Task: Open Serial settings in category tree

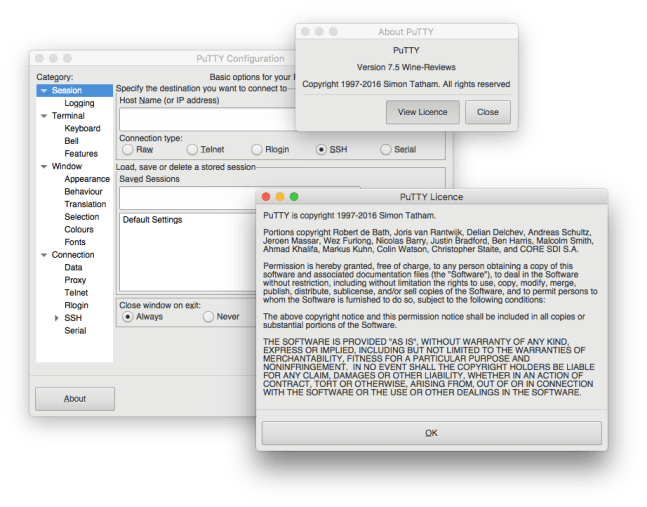Action: 75,331
